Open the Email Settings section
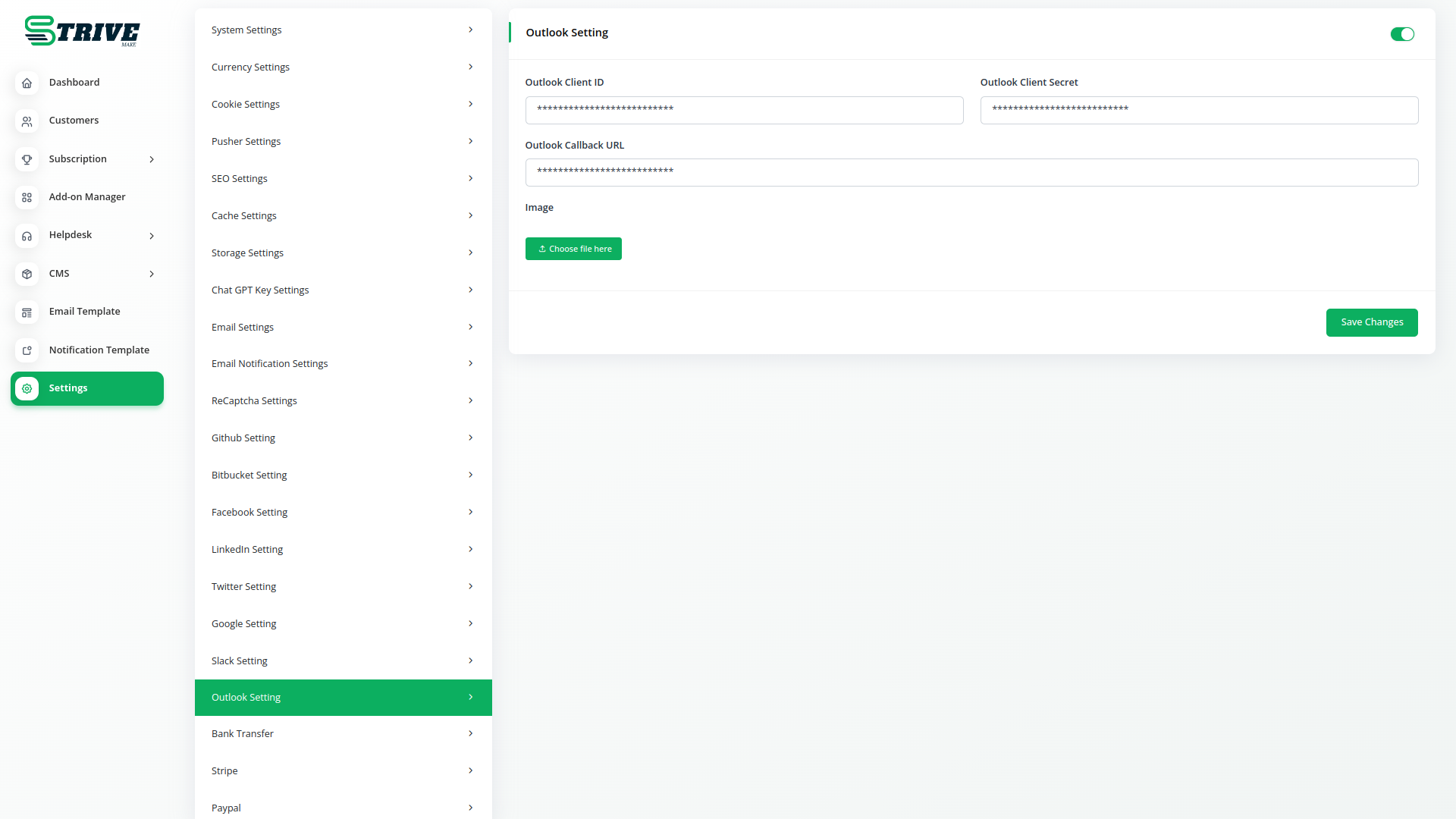1456x819 pixels. [343, 327]
